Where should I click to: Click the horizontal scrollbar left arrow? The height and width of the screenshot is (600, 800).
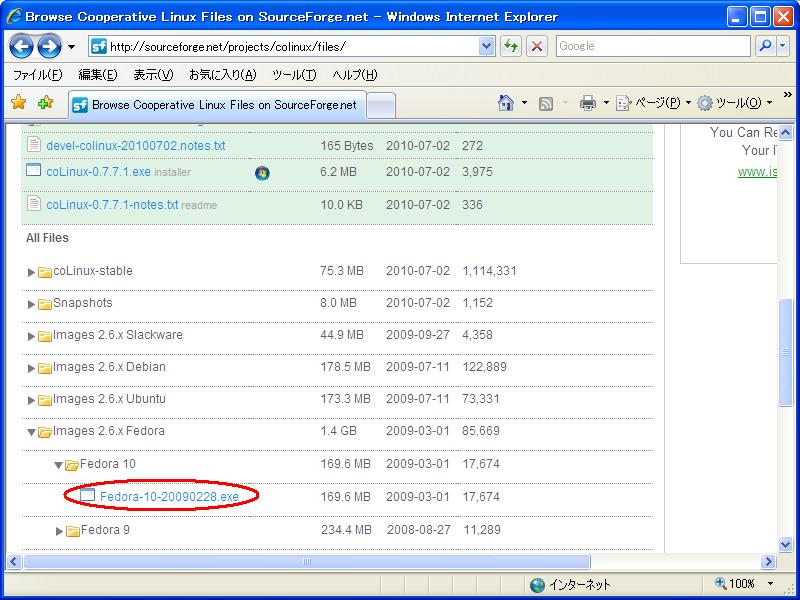14,562
